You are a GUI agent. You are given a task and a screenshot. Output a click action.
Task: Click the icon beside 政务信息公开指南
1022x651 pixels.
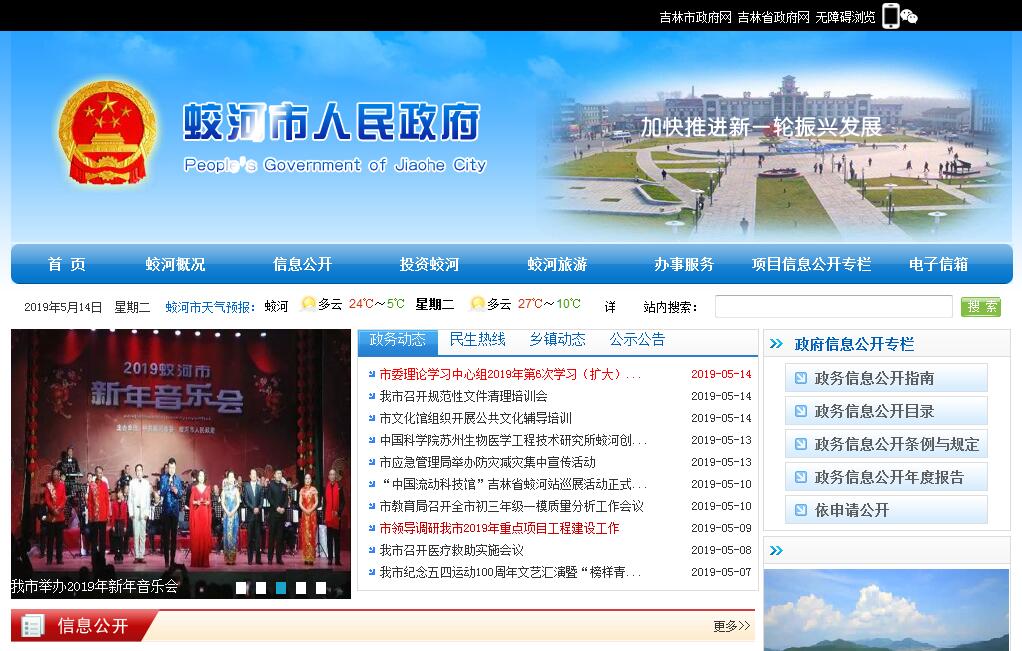(x=800, y=378)
